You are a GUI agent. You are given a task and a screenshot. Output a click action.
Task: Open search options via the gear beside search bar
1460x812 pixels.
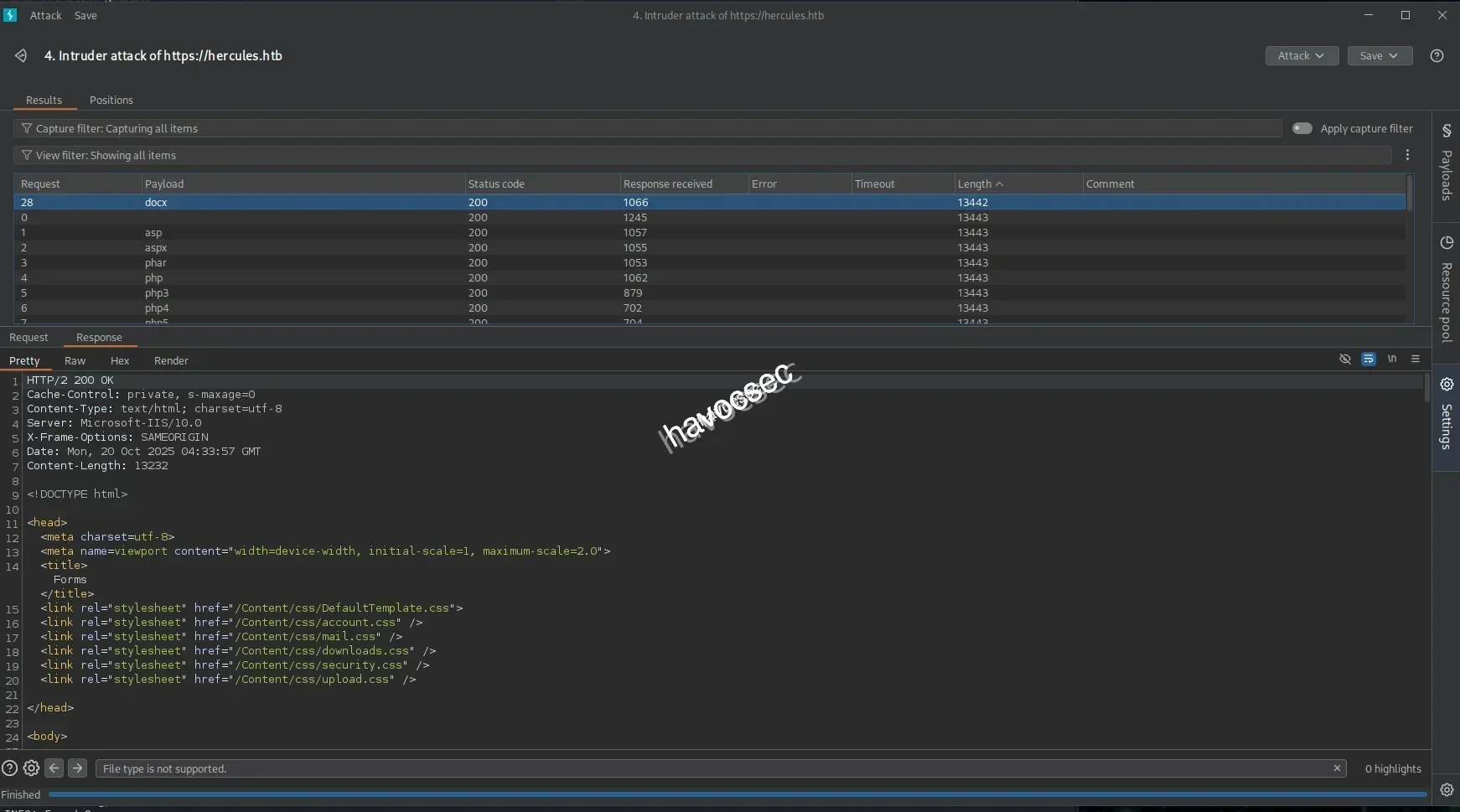click(x=31, y=768)
